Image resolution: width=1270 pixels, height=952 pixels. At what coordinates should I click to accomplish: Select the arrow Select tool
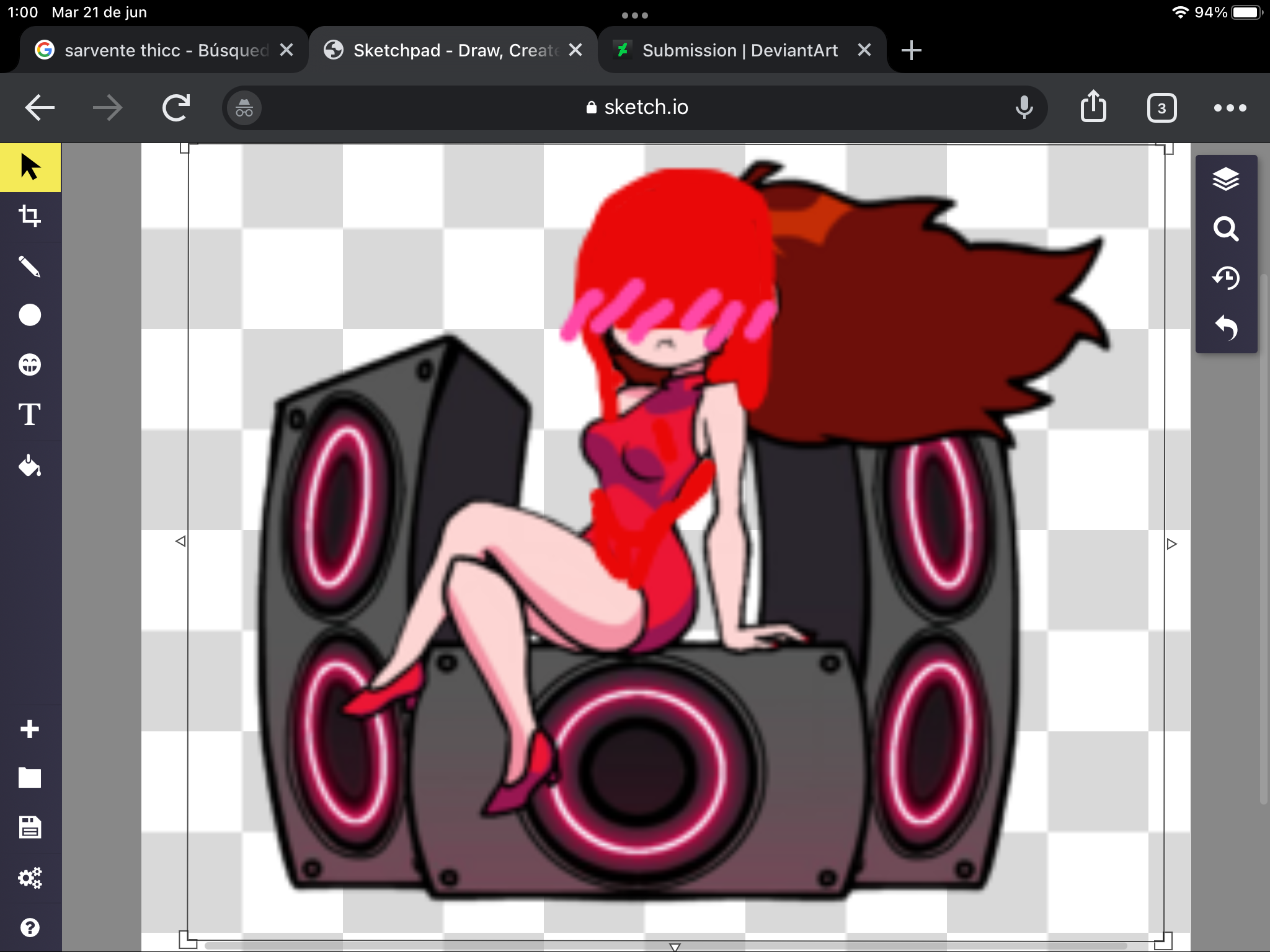point(30,167)
